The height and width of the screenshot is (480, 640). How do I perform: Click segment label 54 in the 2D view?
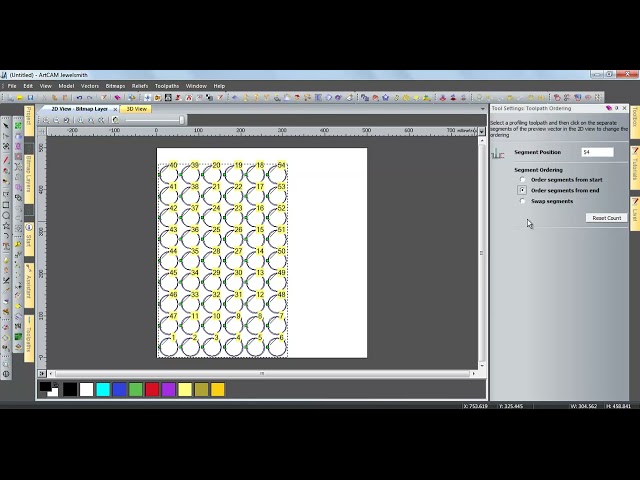click(x=281, y=165)
